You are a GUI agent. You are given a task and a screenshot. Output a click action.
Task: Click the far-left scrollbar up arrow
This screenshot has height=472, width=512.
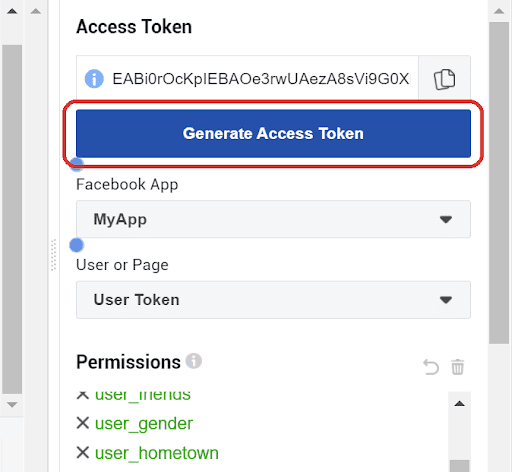click(12, 11)
